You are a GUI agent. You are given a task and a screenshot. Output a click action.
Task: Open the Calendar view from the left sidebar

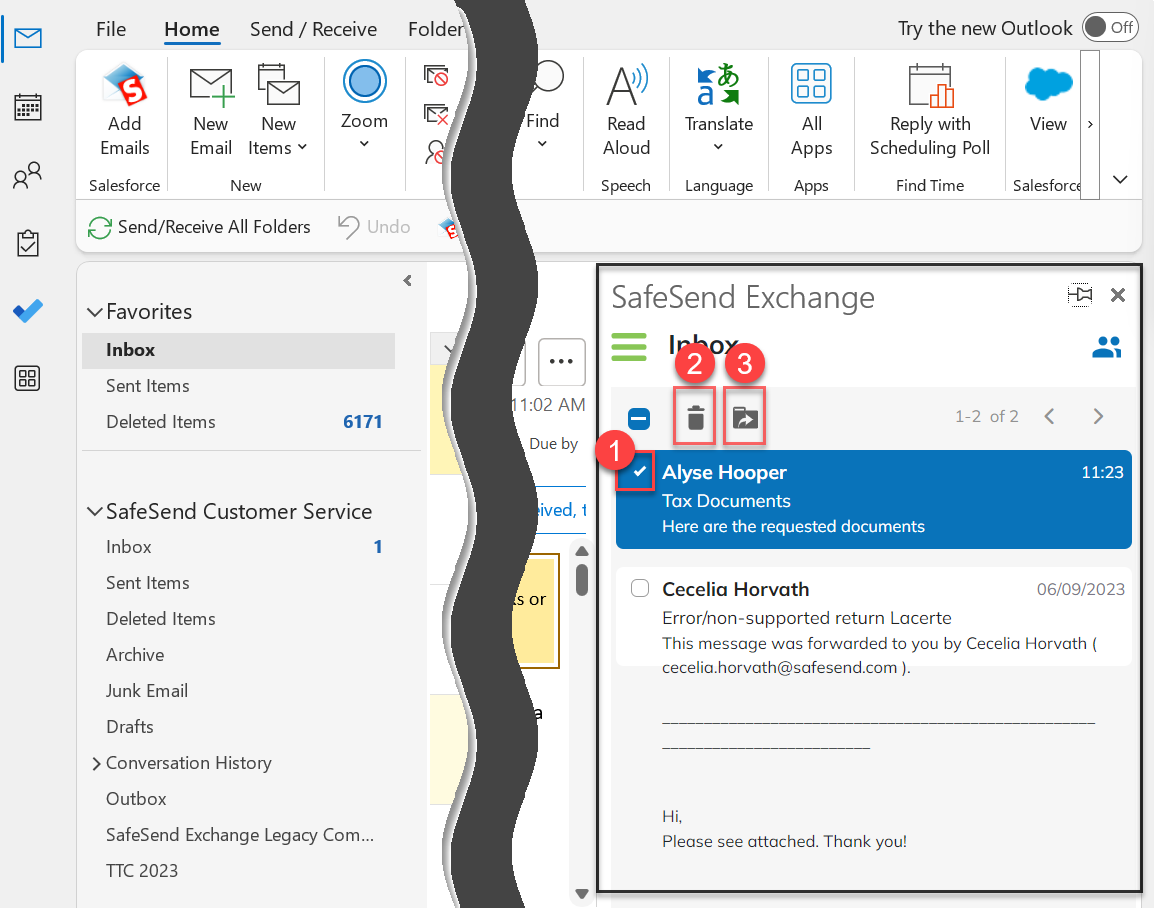(x=27, y=107)
